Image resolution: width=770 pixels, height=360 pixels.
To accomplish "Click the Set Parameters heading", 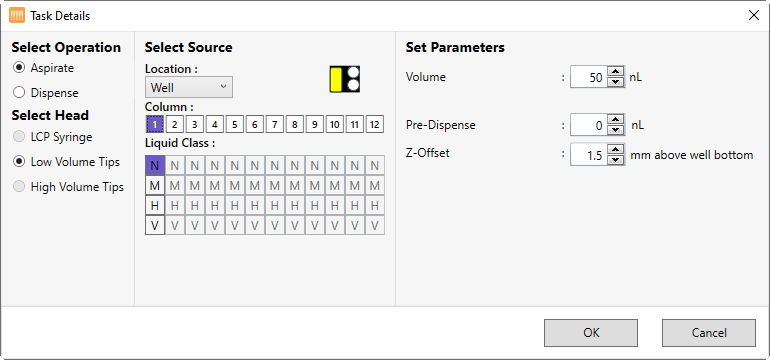I will [455, 48].
